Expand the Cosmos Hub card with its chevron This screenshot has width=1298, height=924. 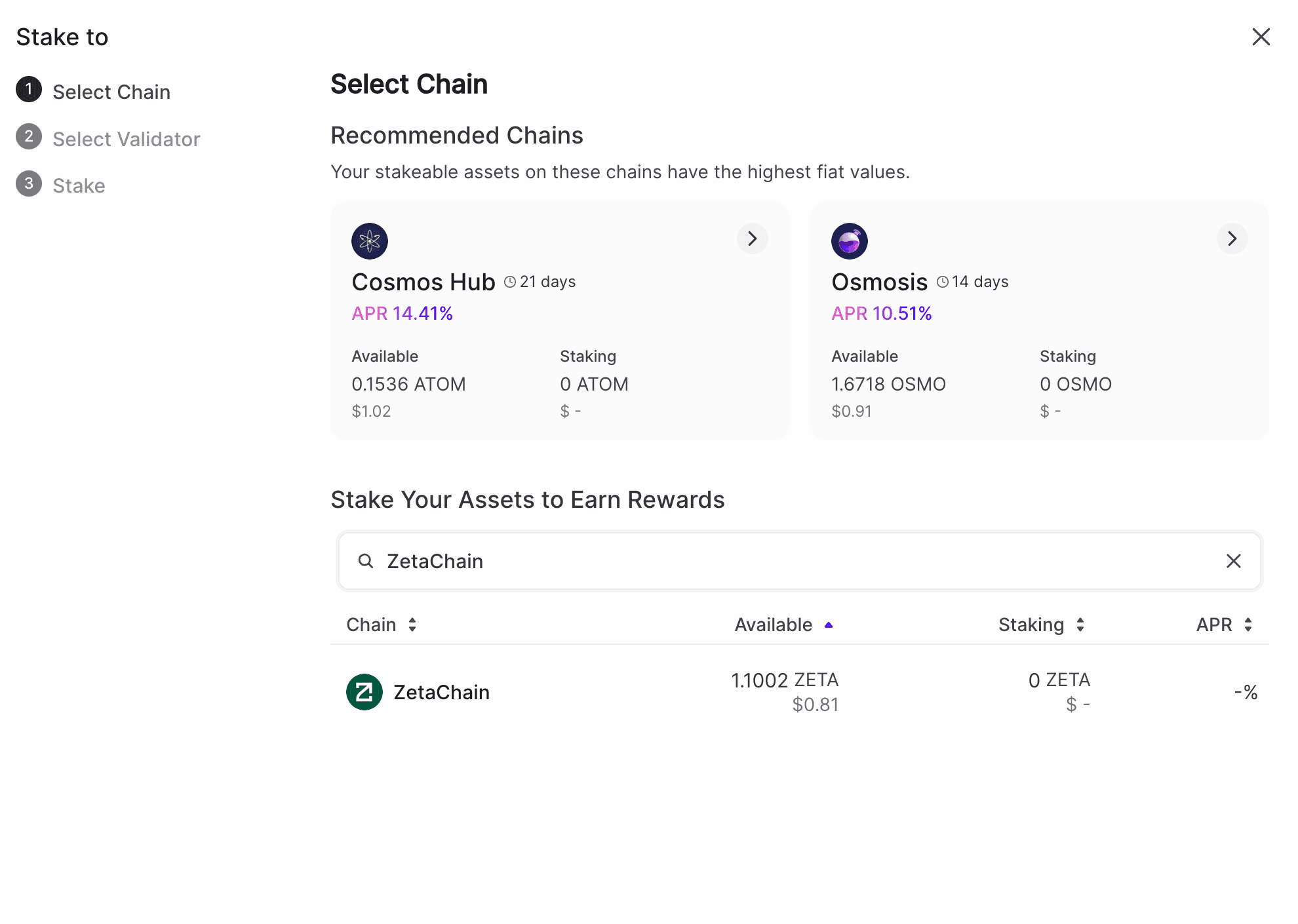coord(753,239)
